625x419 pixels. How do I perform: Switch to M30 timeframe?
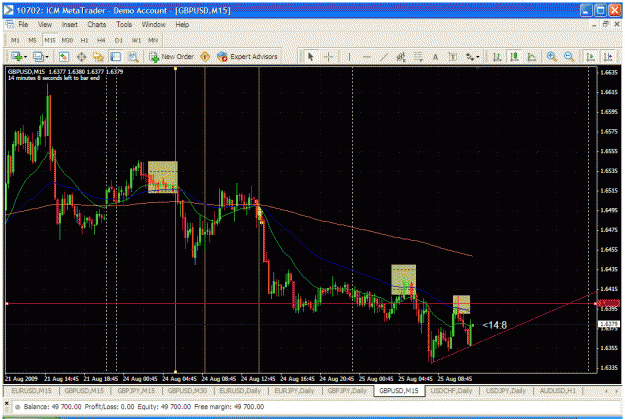[x=67, y=40]
